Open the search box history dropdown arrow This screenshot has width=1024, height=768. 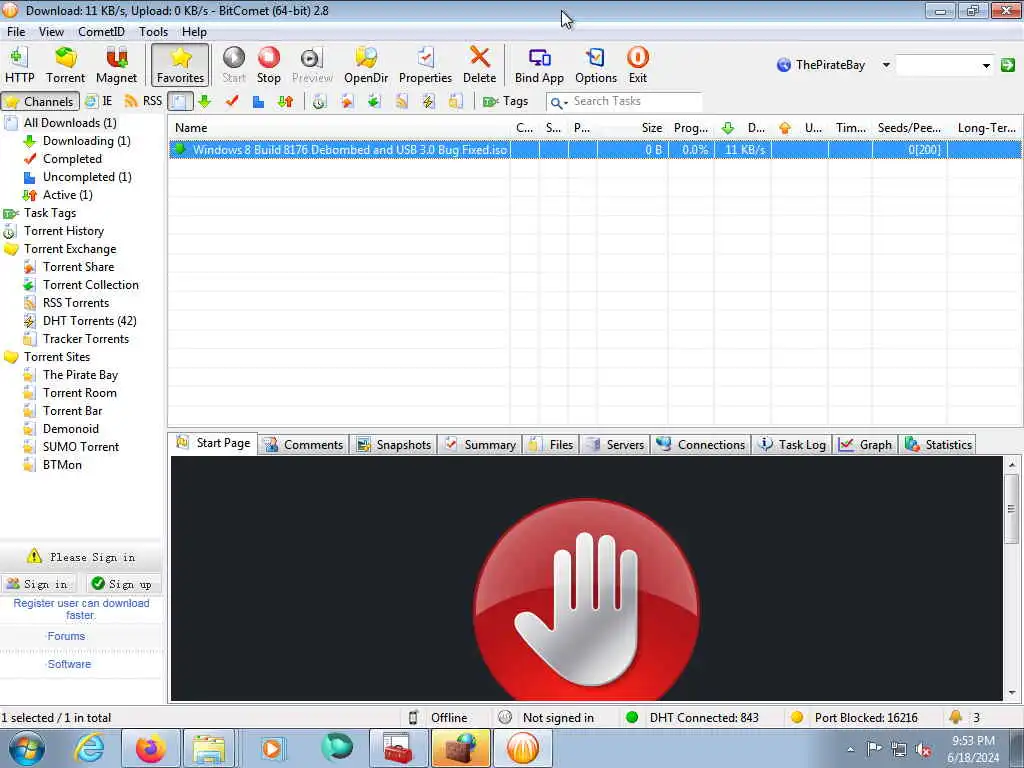click(x=986, y=65)
